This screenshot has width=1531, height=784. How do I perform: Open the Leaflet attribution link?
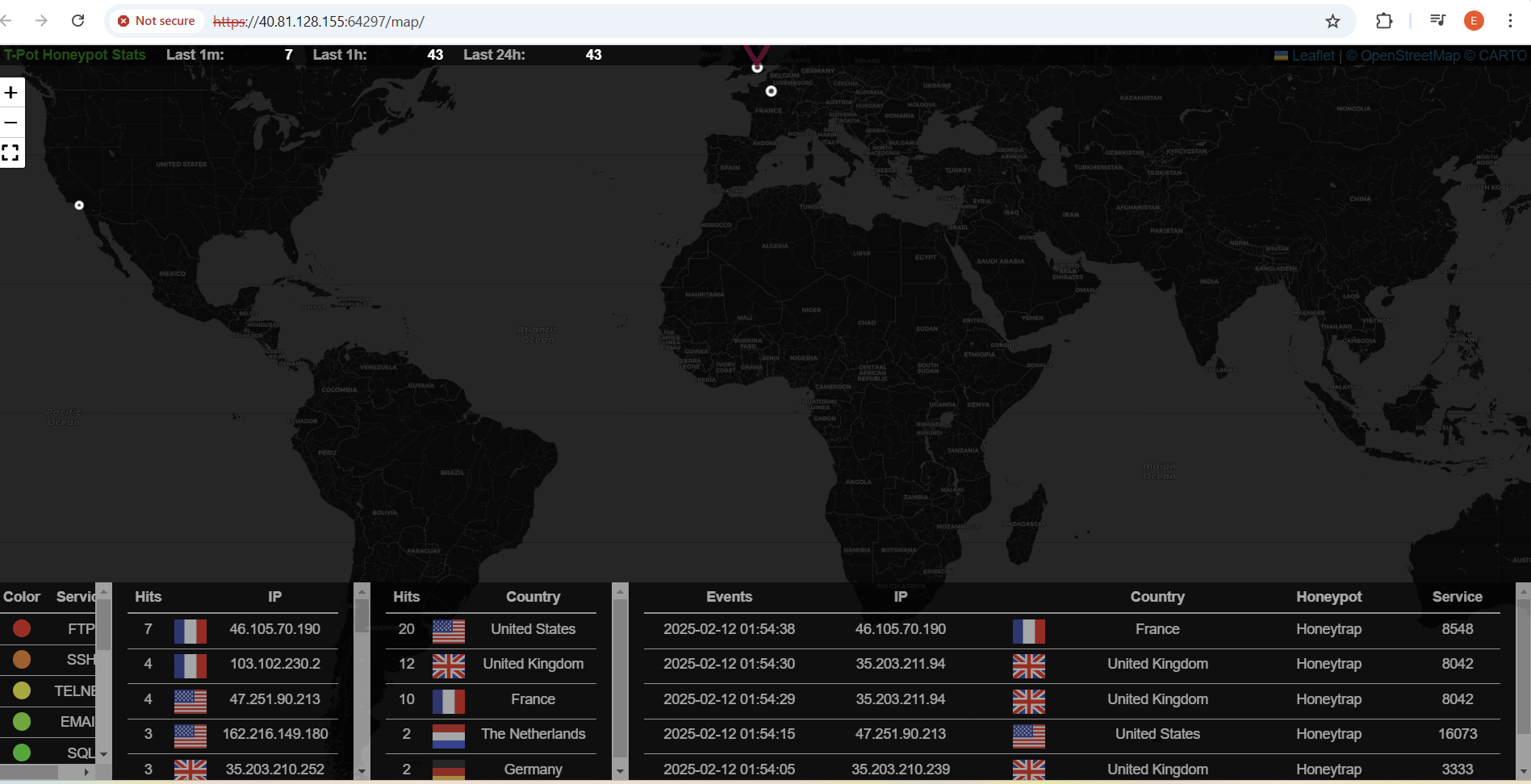(1313, 56)
